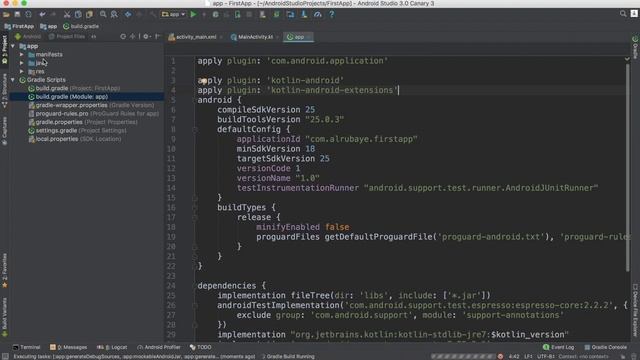This screenshot has width=640, height=360.
Task: Click the Replace icon in toolbar
Action: 114,14
